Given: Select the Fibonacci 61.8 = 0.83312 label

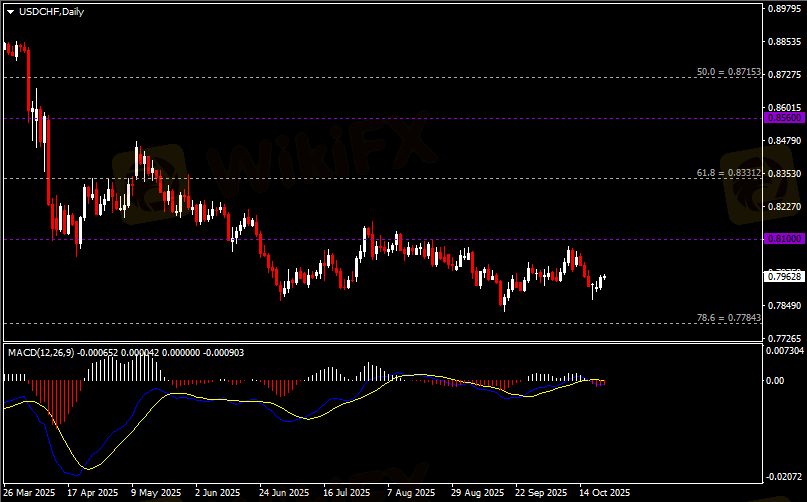Looking at the screenshot, I should tap(729, 173).
